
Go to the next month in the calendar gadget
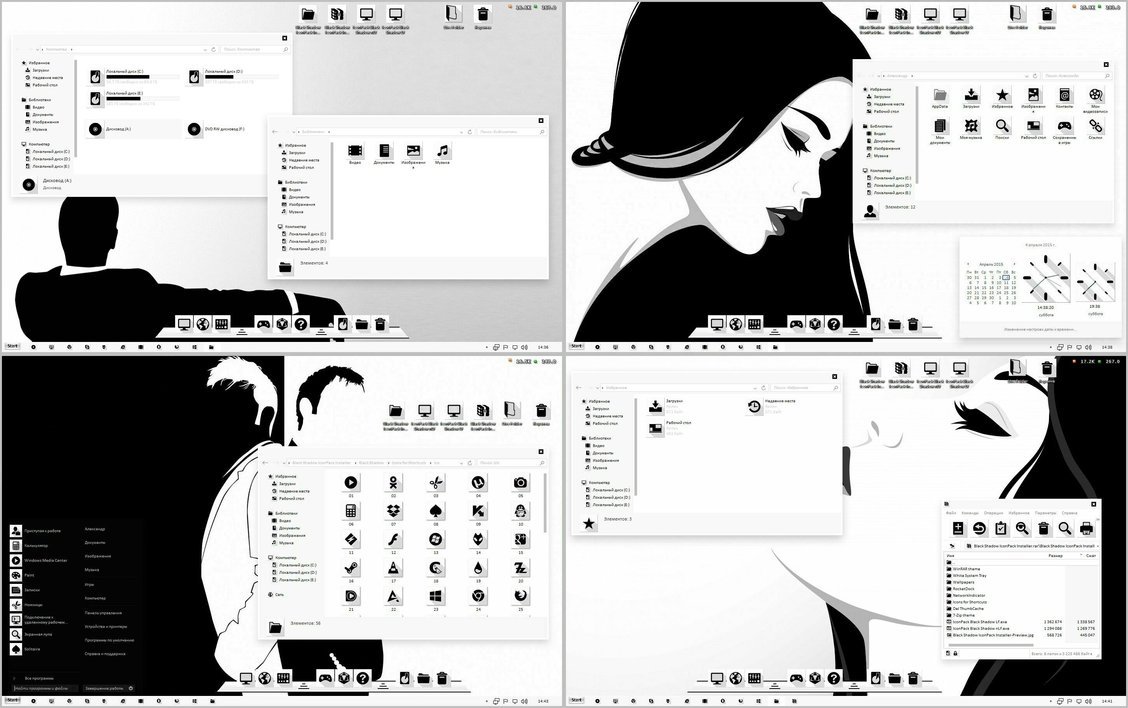(1015, 264)
